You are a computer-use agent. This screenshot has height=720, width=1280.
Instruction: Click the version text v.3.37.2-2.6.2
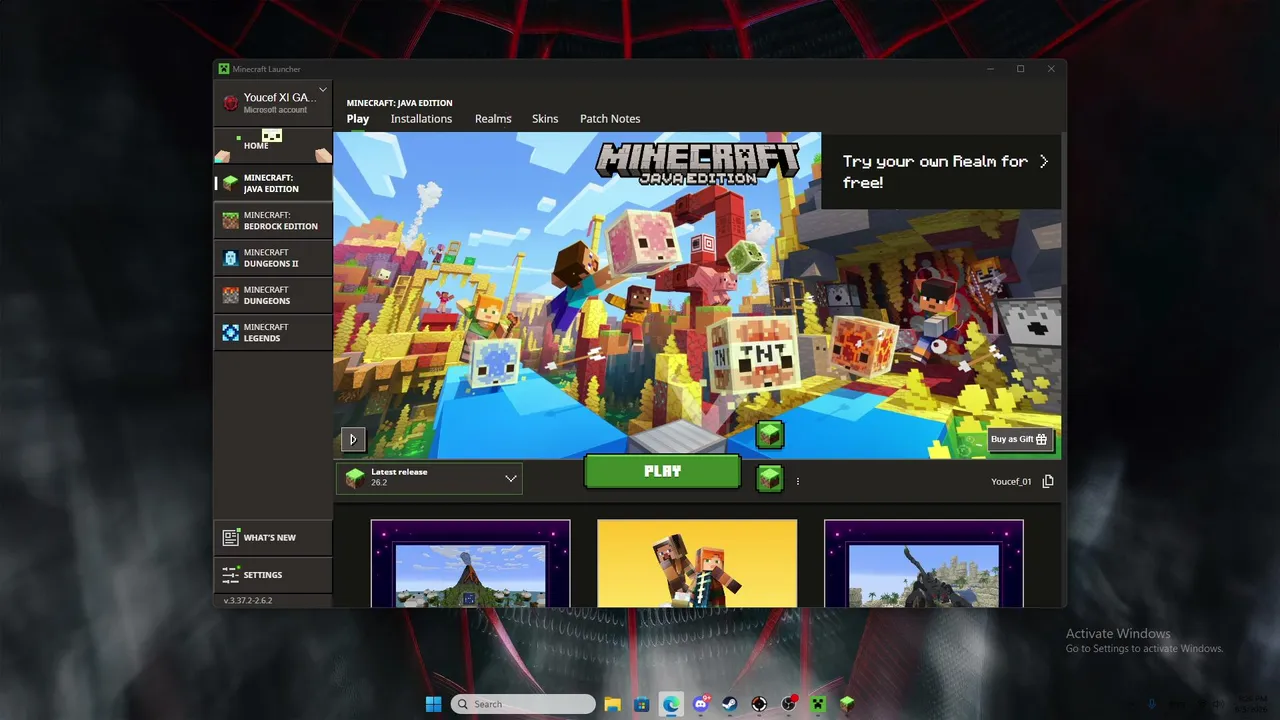[248, 600]
